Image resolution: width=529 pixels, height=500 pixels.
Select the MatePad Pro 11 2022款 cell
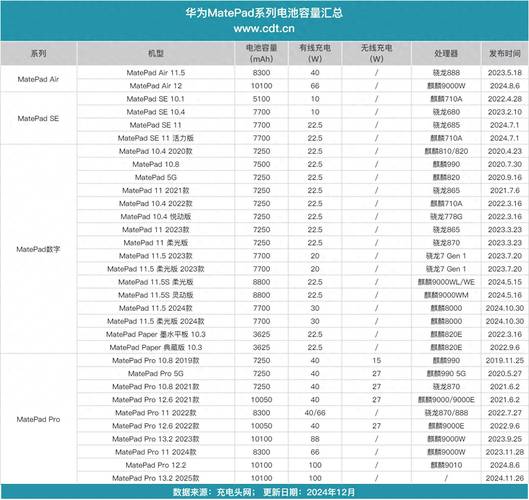click(156, 413)
